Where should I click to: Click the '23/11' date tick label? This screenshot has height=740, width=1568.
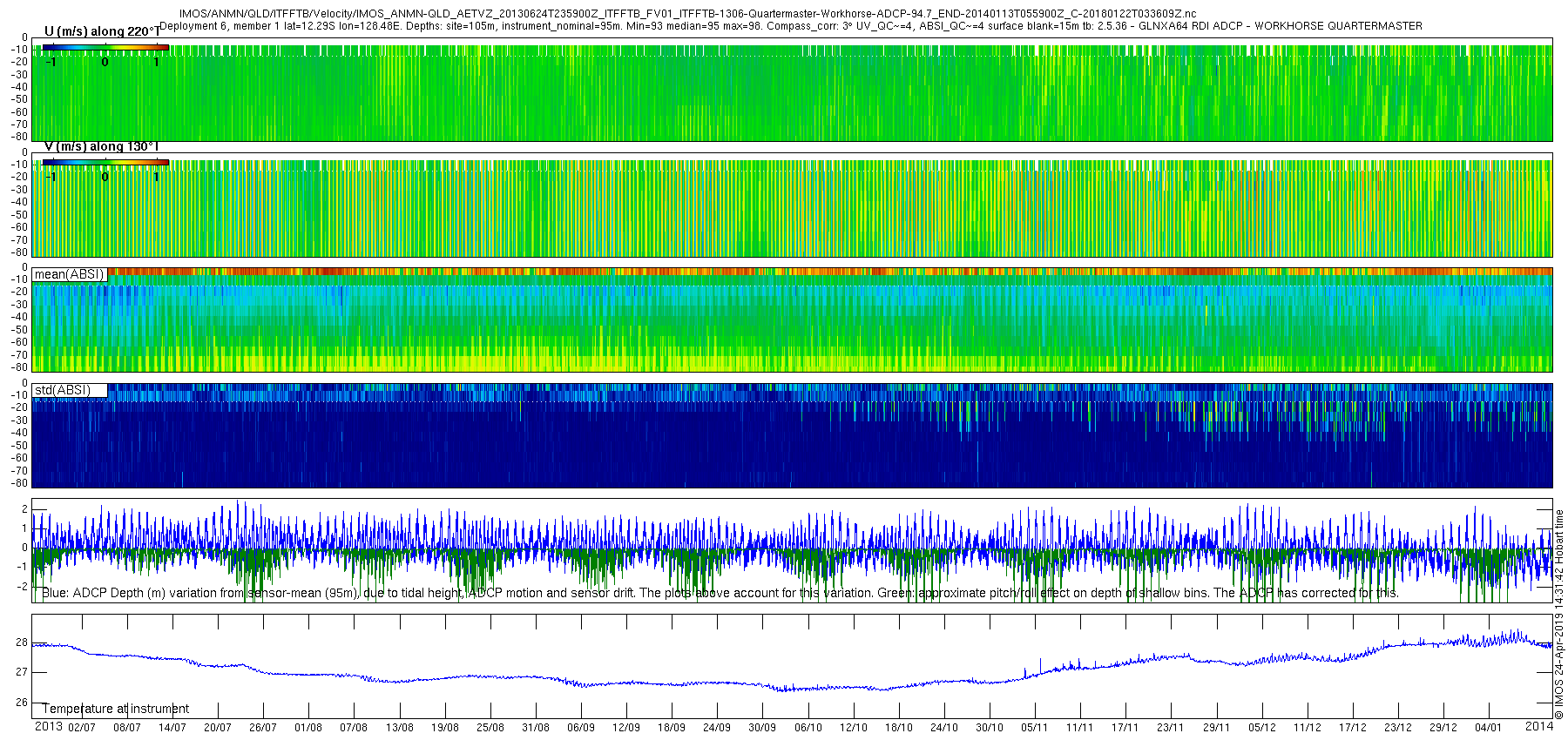(1171, 728)
